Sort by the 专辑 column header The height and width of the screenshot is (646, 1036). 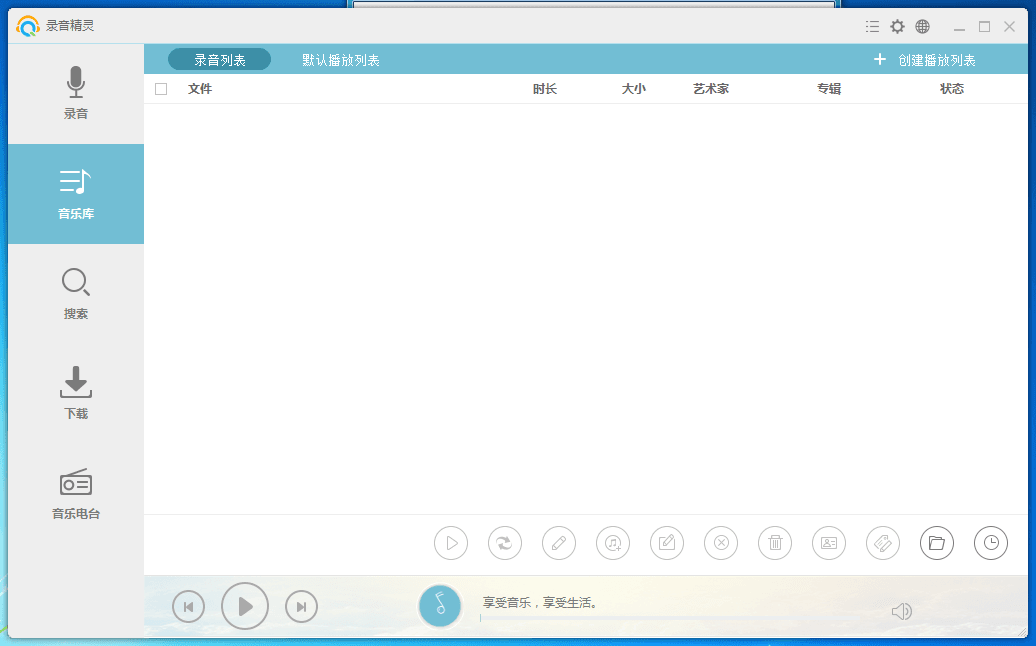pyautogui.click(x=829, y=89)
